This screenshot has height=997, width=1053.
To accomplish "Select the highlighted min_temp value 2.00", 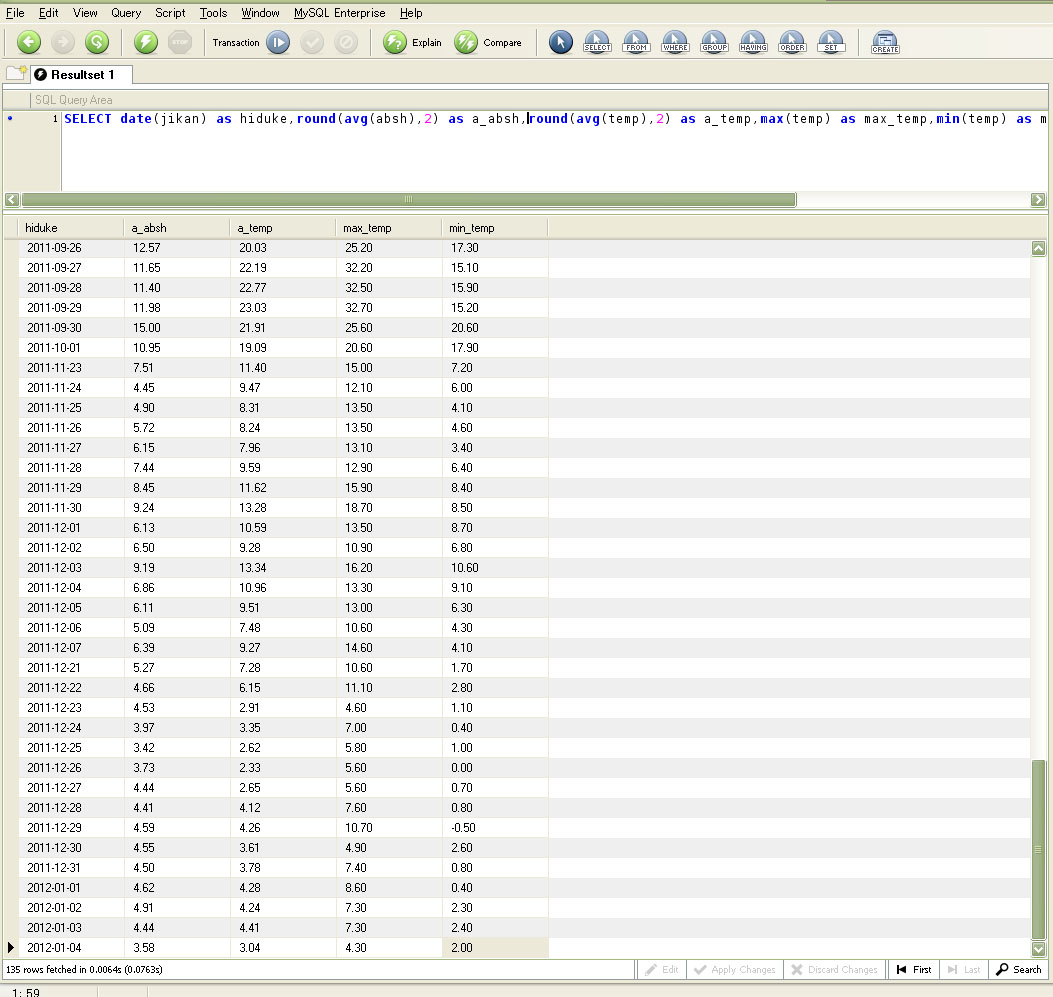I will point(495,947).
